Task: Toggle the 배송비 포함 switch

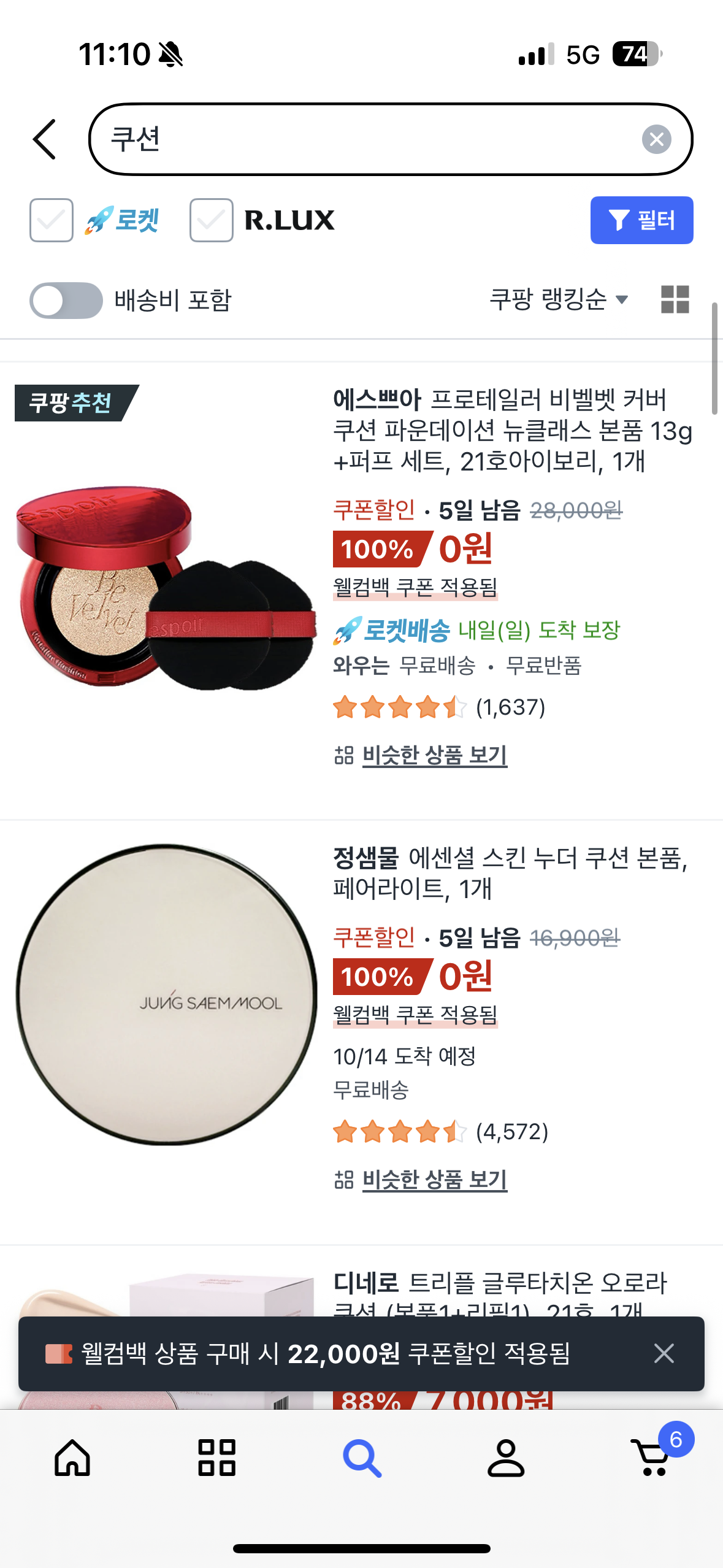Action: tap(66, 301)
